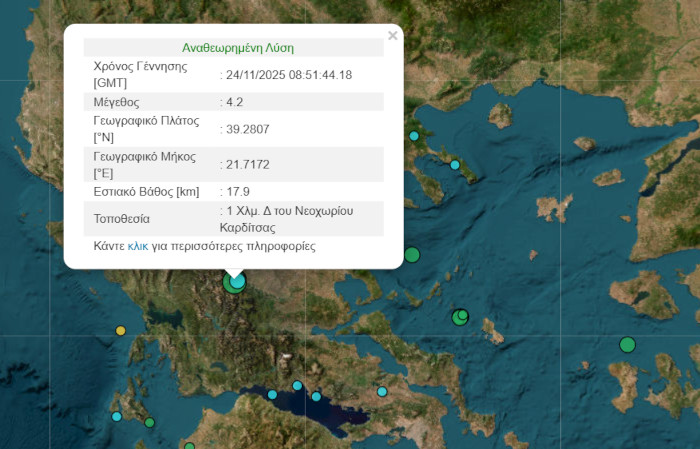
Task: Select the small green marker on the southwestern island
Action: (150, 423)
